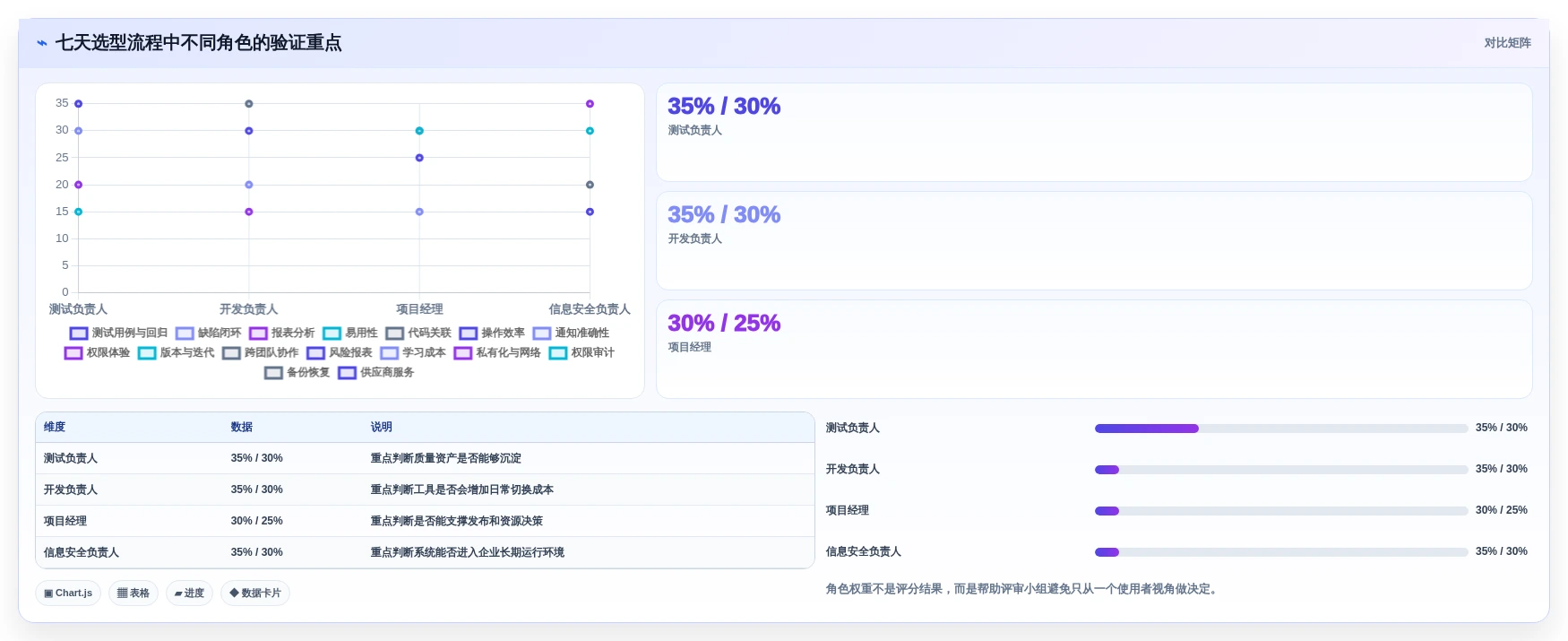
Task: Toggle the 报表分析 legend entry
Action: [281, 333]
